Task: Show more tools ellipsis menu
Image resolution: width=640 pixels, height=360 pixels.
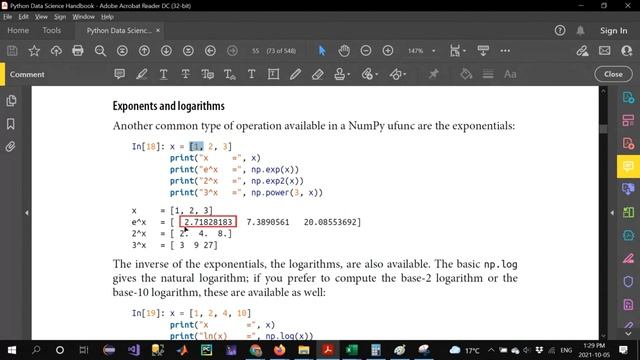Action: click(505, 51)
